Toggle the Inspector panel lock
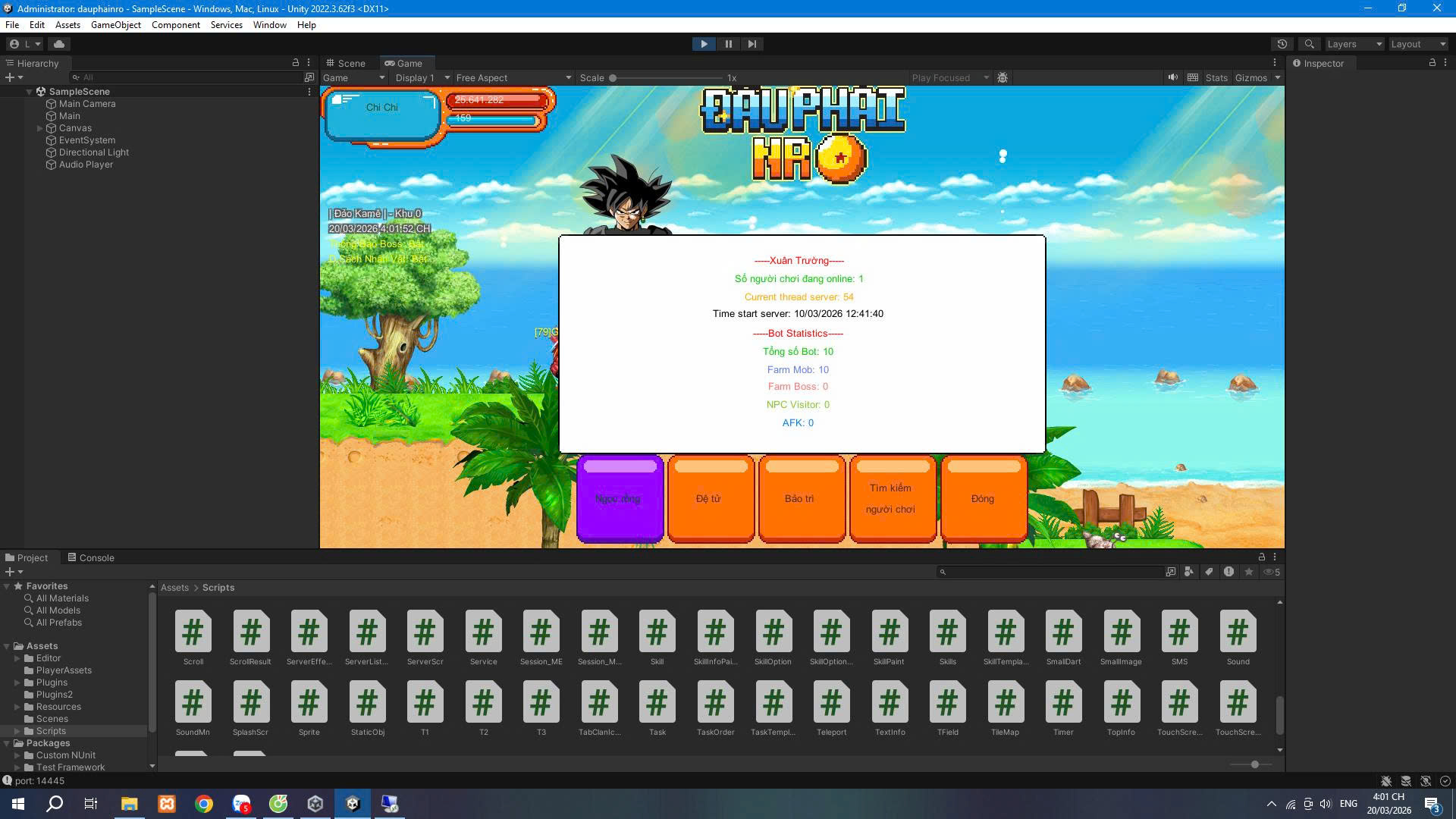The width and height of the screenshot is (1456, 819). coord(1432,63)
